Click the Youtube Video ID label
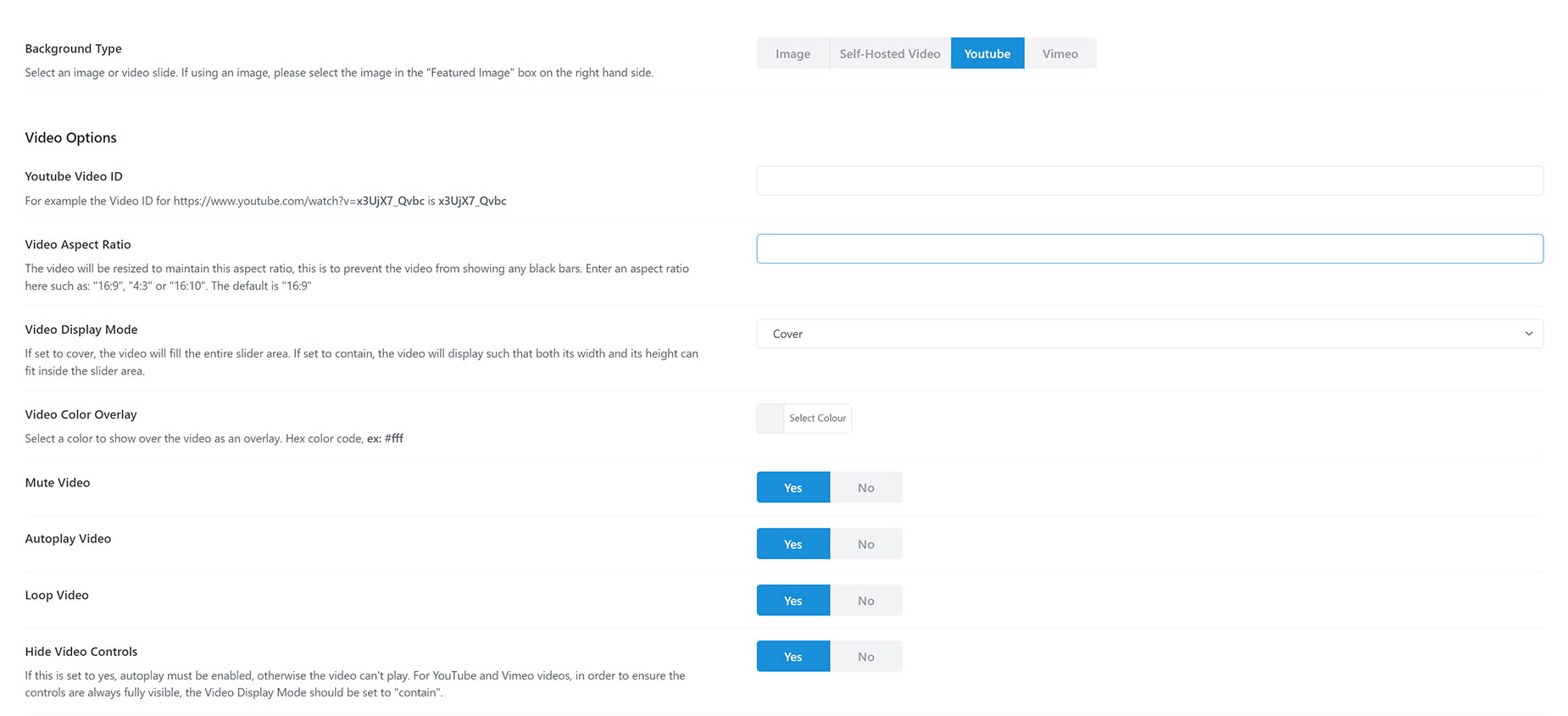The image size is (1568, 716). point(74,176)
